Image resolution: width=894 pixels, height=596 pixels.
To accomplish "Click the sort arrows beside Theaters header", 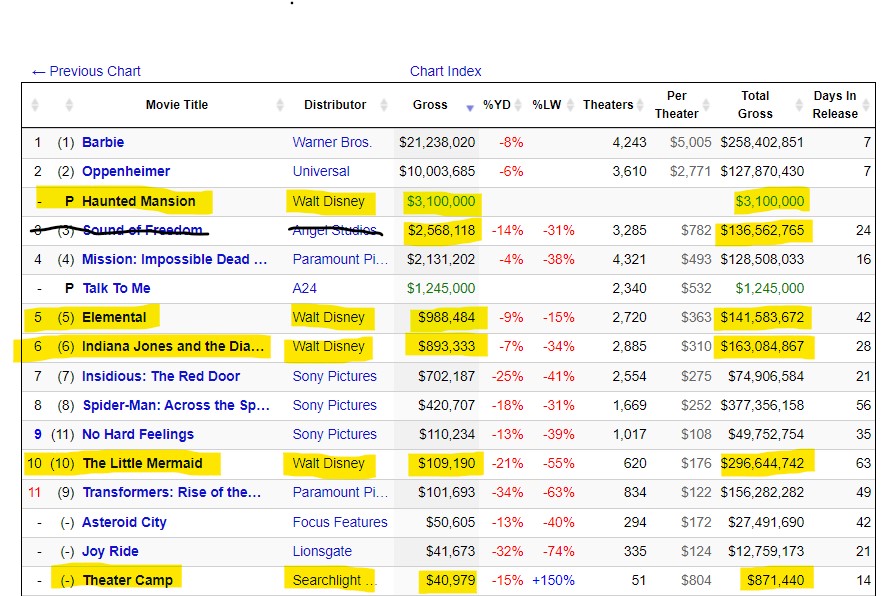I will click(641, 105).
